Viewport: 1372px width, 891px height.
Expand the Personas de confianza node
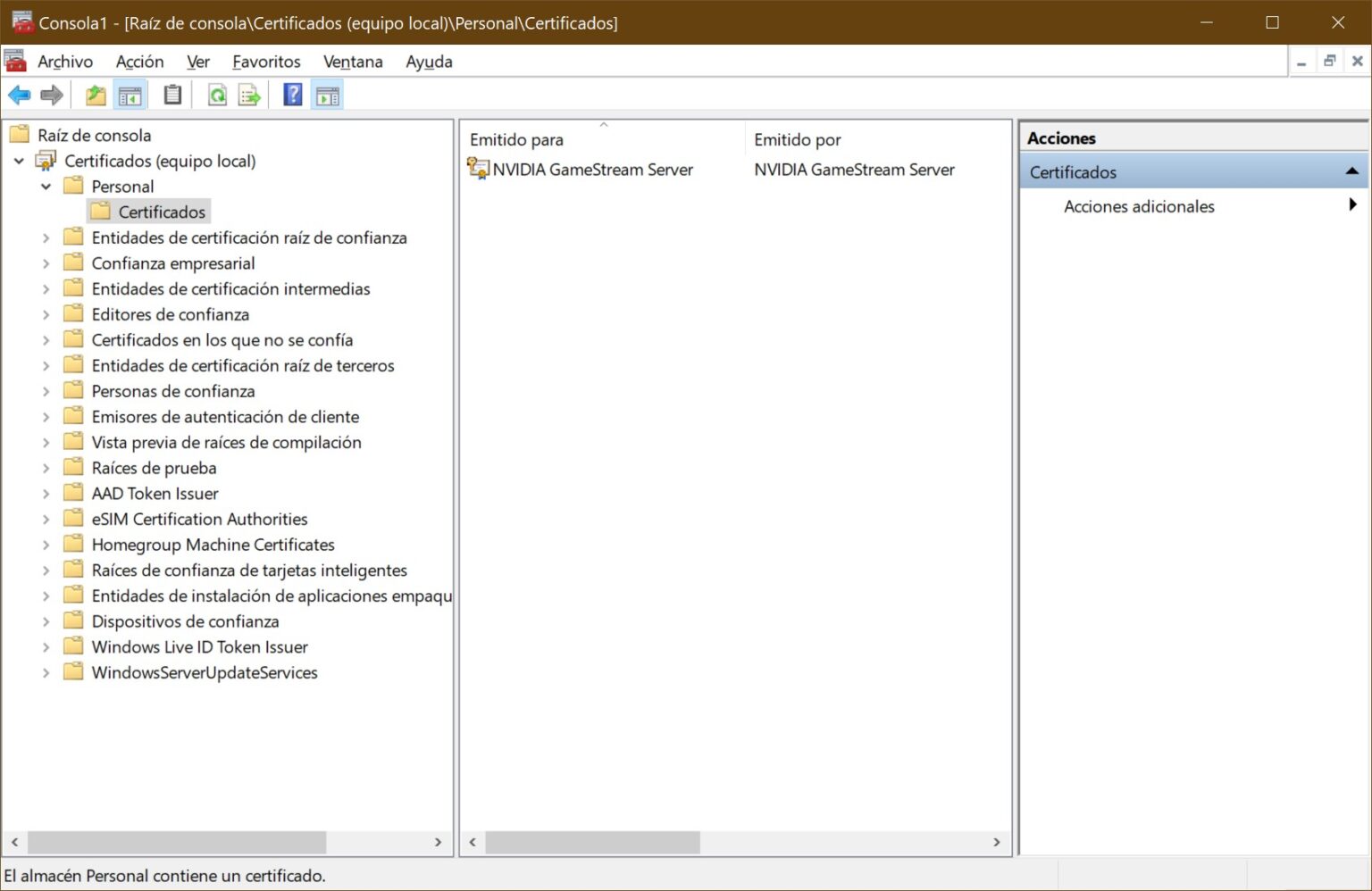46,391
